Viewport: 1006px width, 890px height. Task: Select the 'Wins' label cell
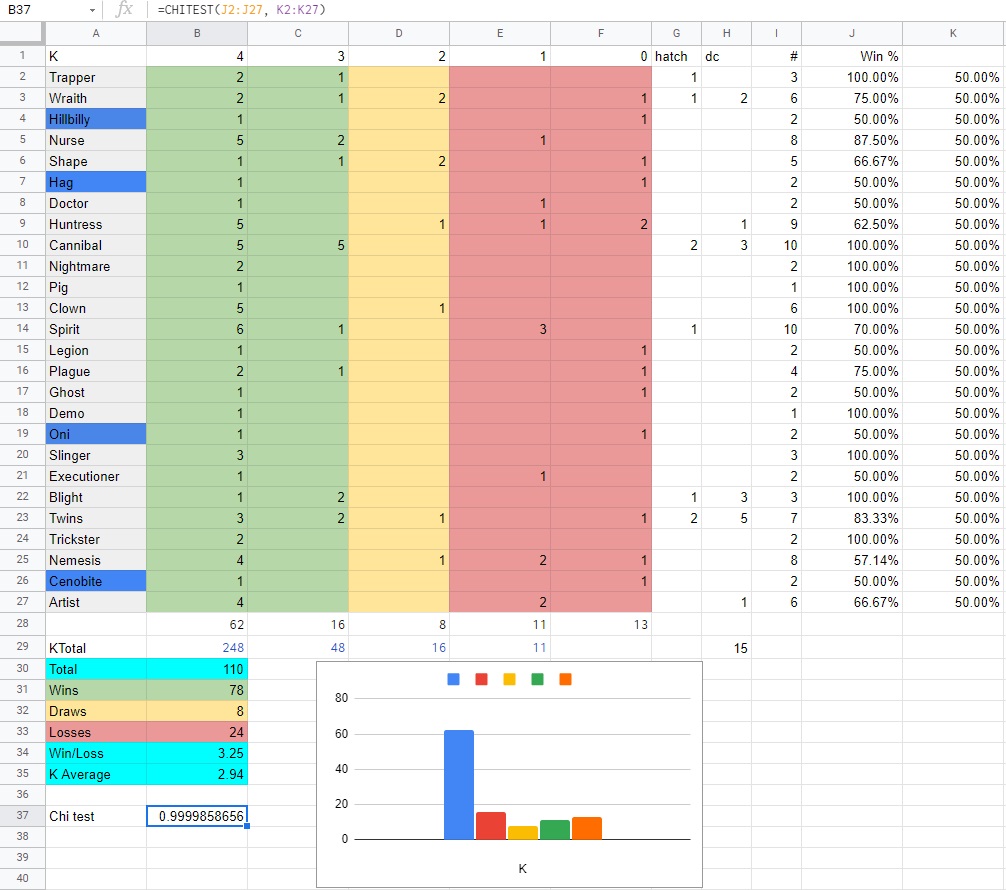96,690
